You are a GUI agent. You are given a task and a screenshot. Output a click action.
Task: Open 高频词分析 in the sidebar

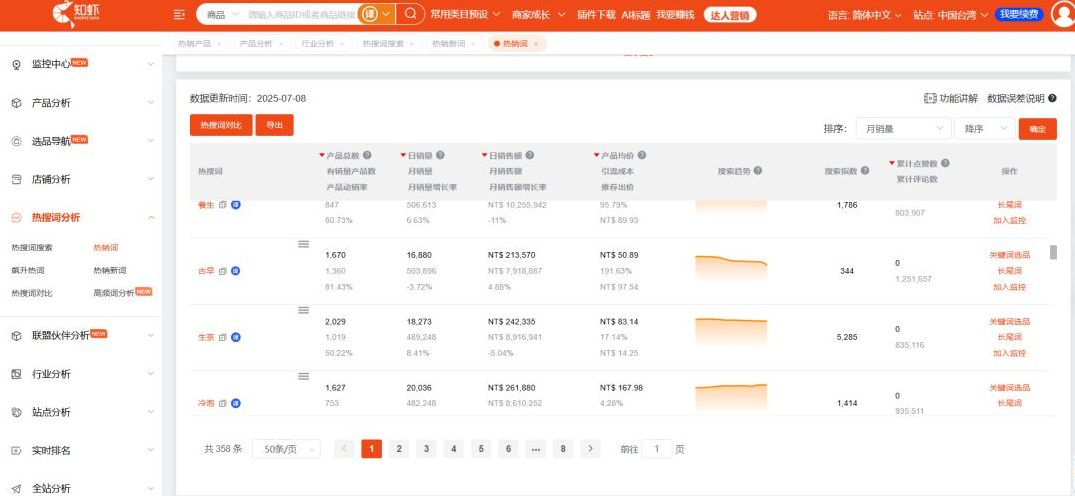click(114, 293)
